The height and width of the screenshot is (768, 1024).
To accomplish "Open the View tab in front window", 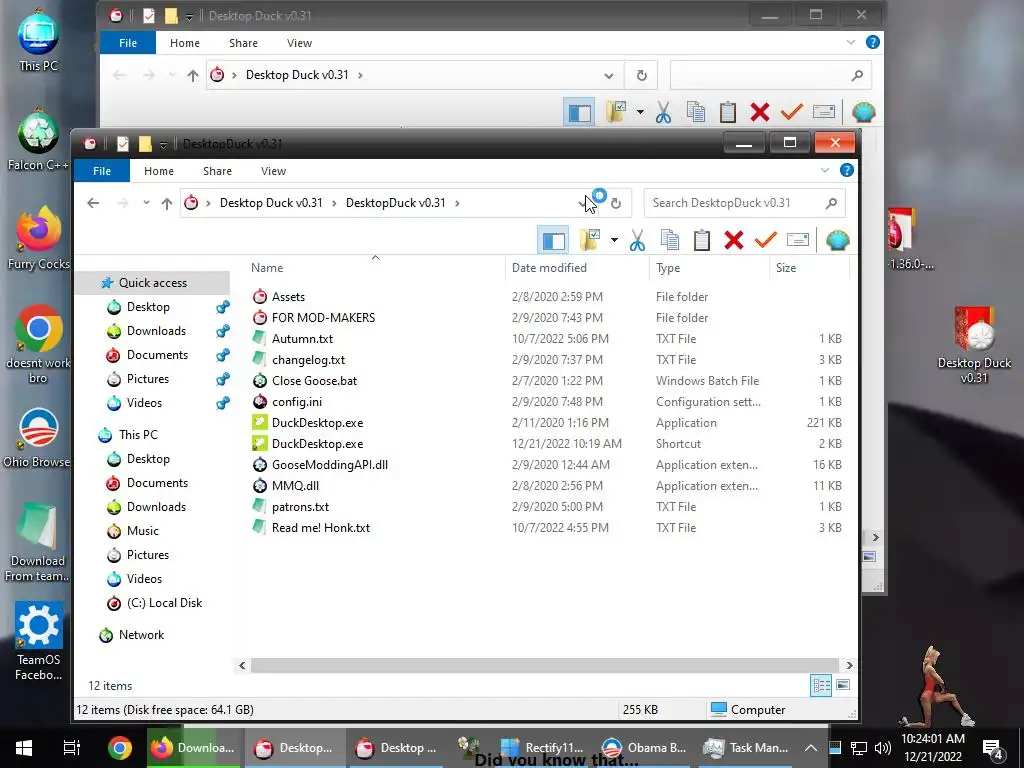I will coord(273,171).
